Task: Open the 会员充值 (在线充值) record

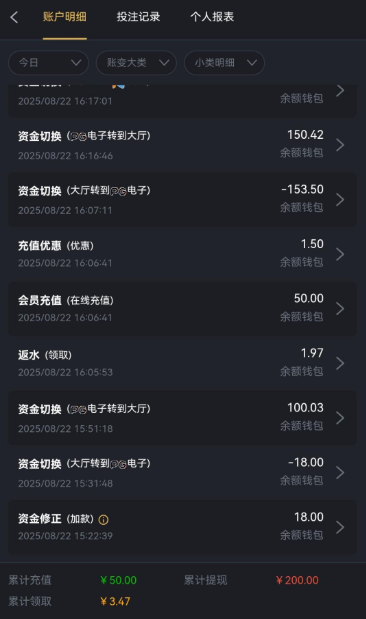Action: tap(182, 308)
